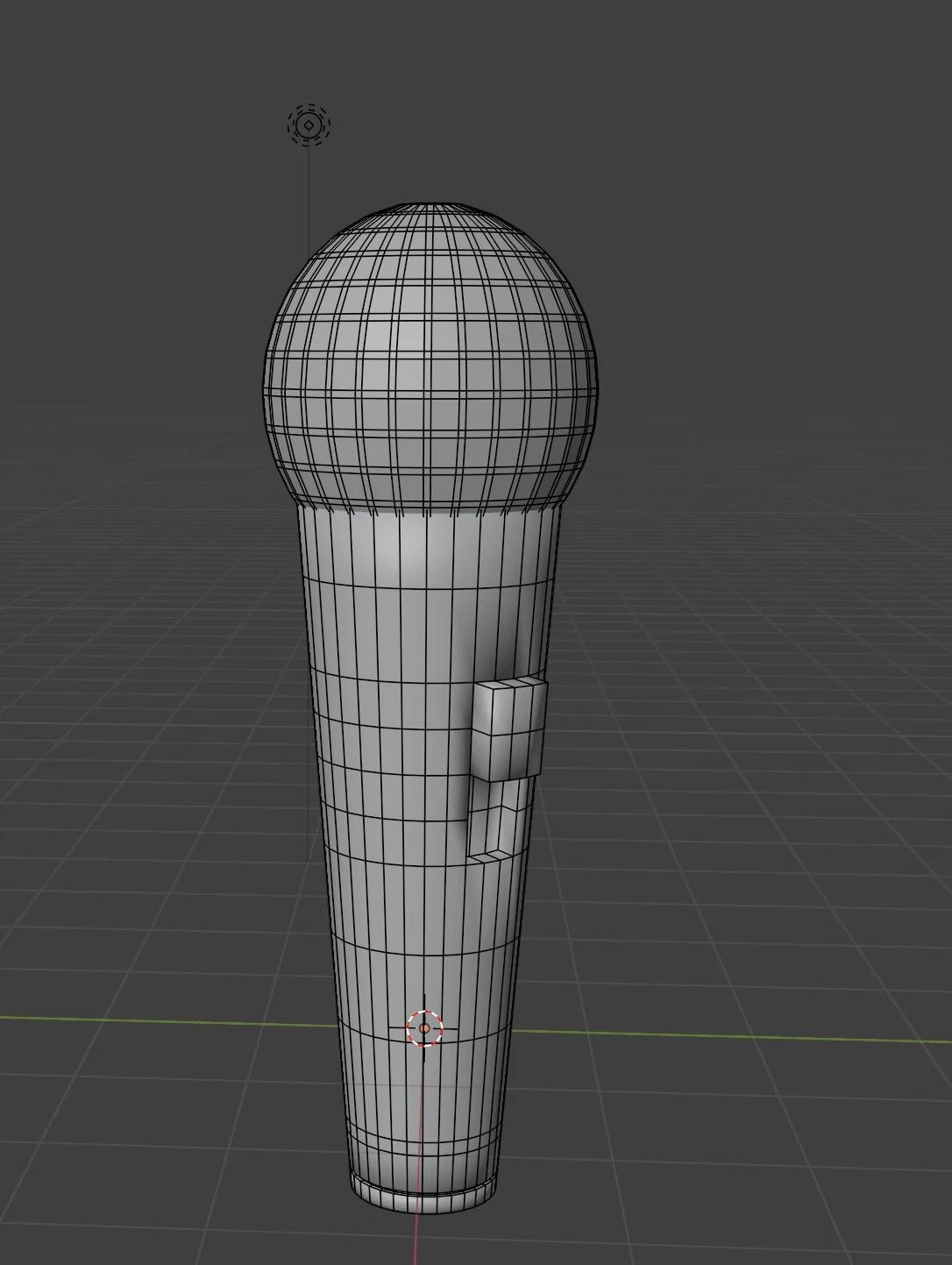Screen dimensions: 952x1265
Task: Click the orange origin dot inside the 3D cursor
Action: tap(425, 1028)
